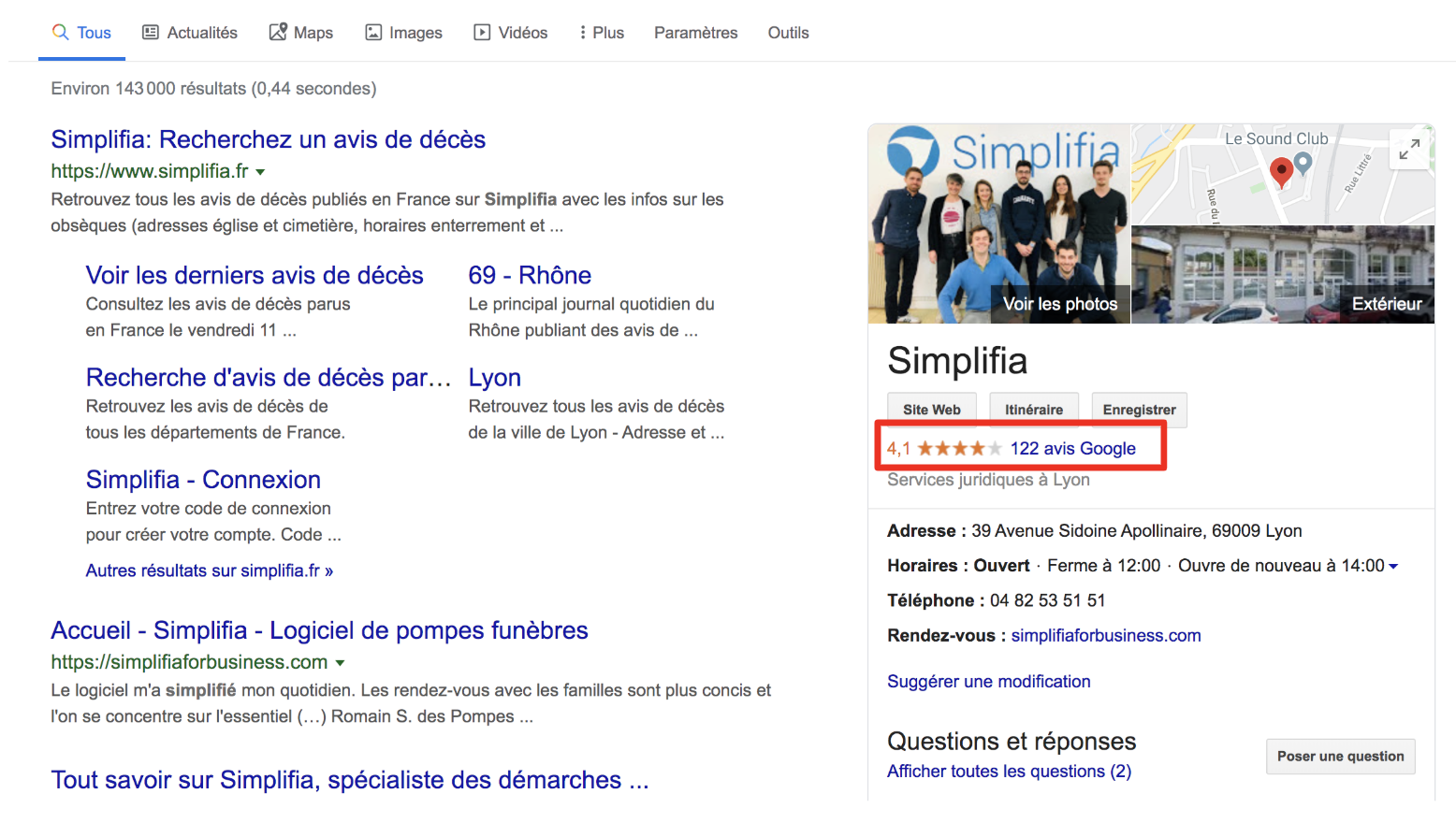Image resolution: width=1456 pixels, height=823 pixels.
Task: Open Voir les photos team thumbnail
Action: click(999, 224)
